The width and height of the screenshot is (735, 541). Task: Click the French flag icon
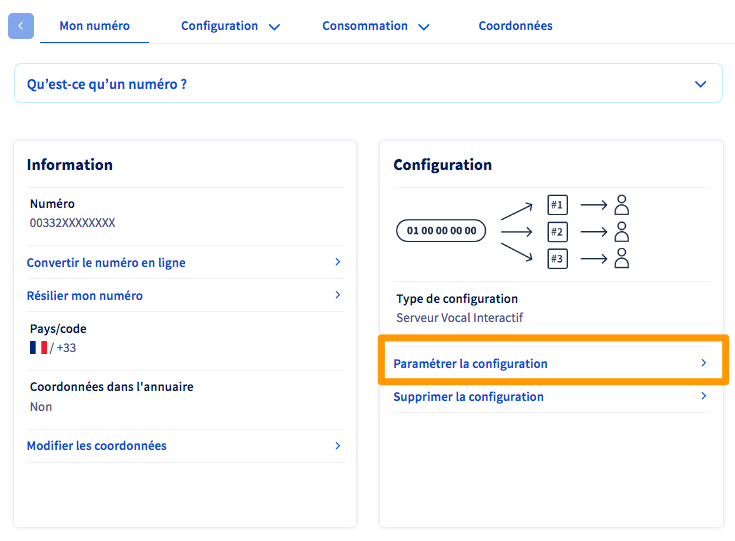39,347
